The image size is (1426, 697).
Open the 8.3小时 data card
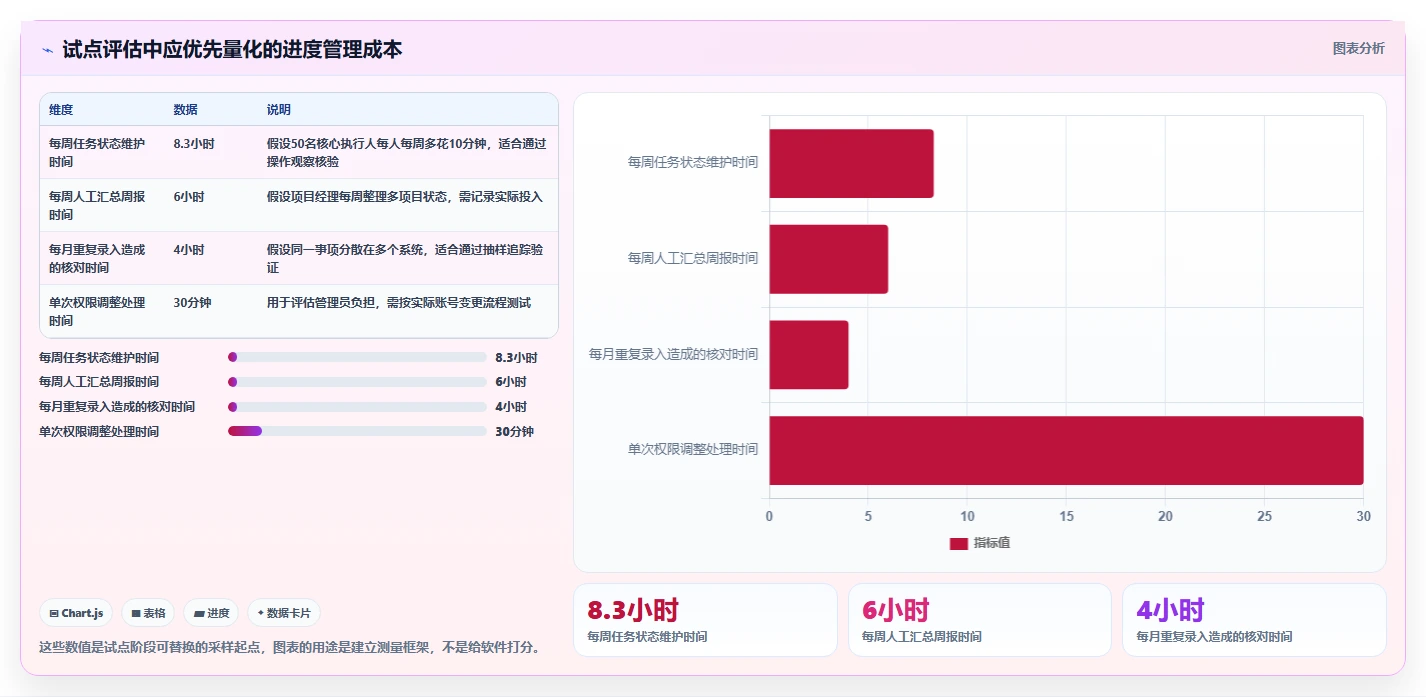705,620
